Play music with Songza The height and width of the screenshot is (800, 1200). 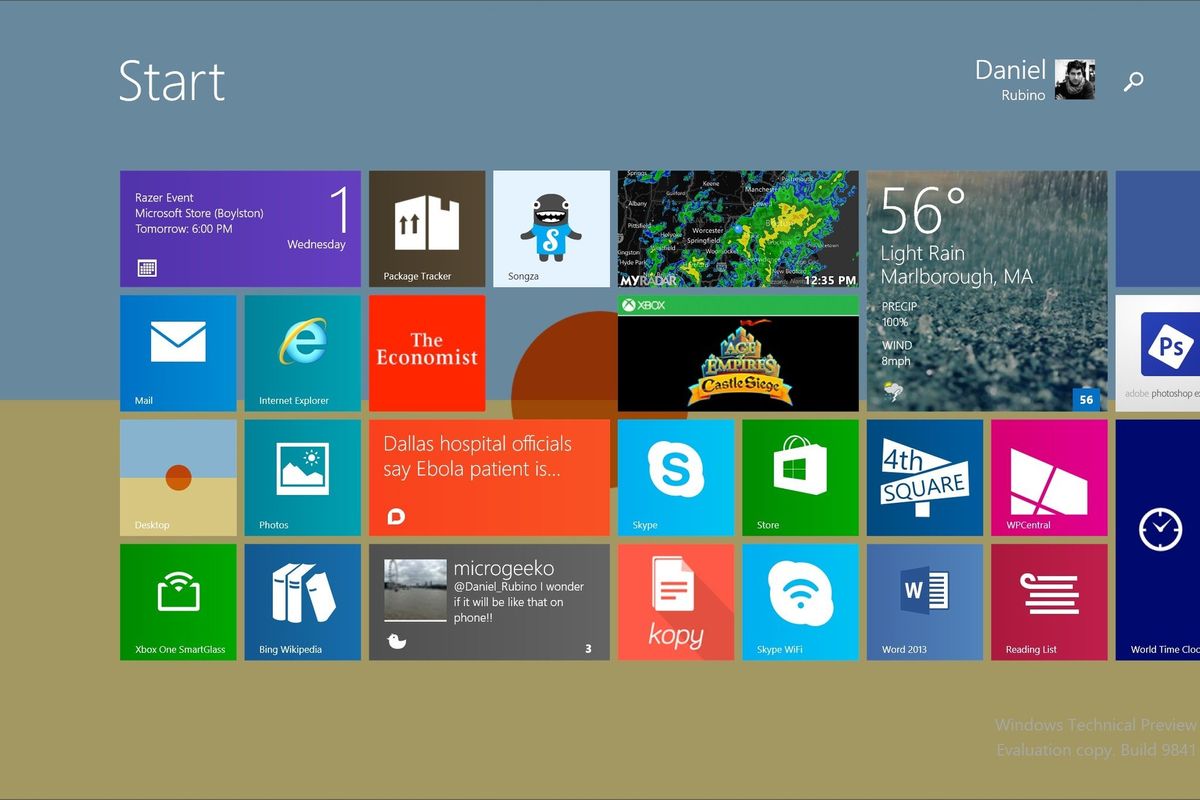pyautogui.click(x=552, y=228)
